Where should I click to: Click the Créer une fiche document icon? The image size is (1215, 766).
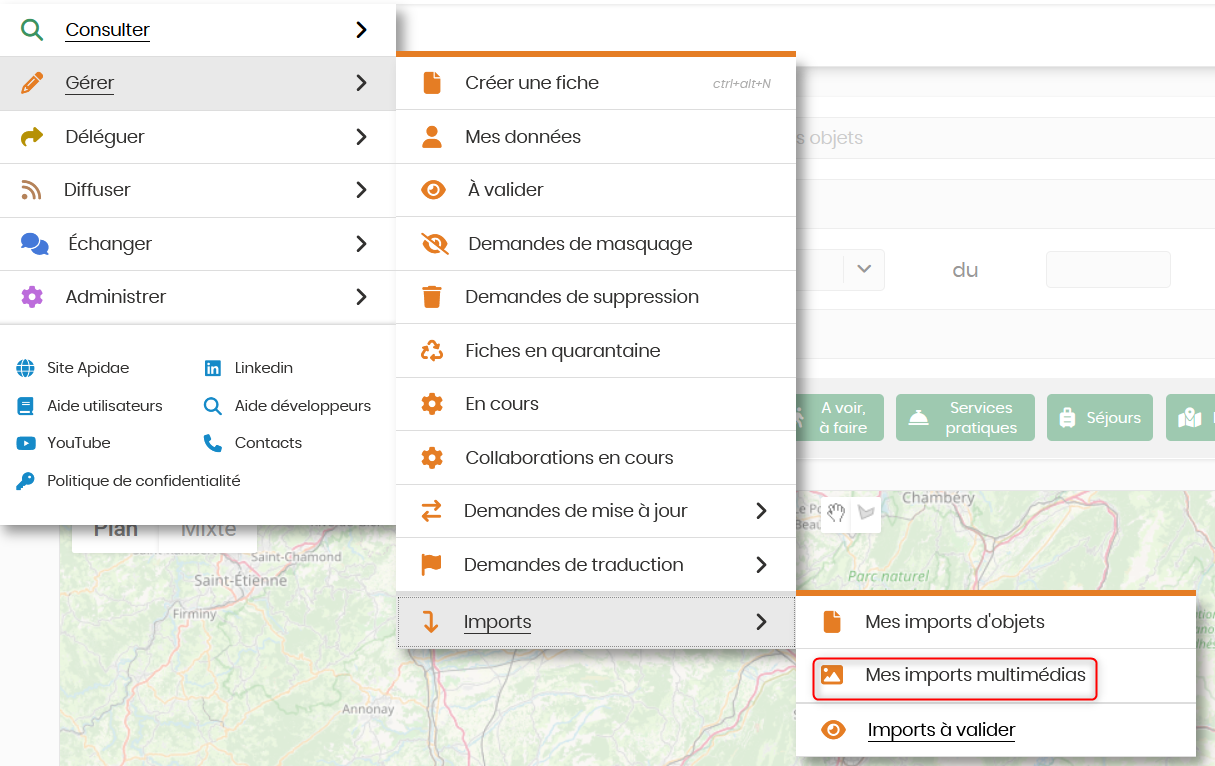(x=432, y=83)
